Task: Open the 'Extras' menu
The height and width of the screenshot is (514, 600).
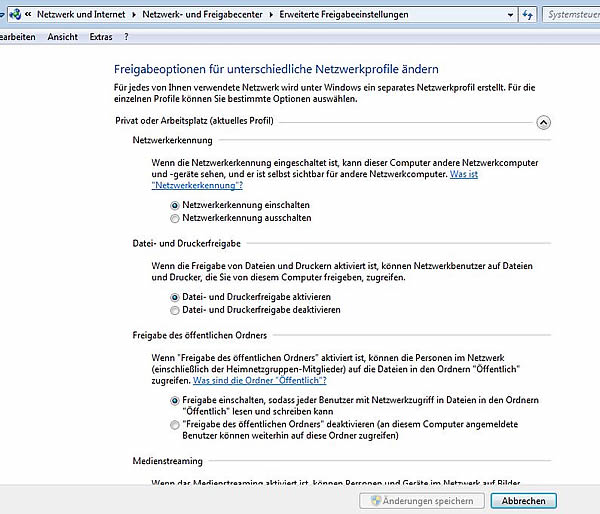Action: pos(101,37)
